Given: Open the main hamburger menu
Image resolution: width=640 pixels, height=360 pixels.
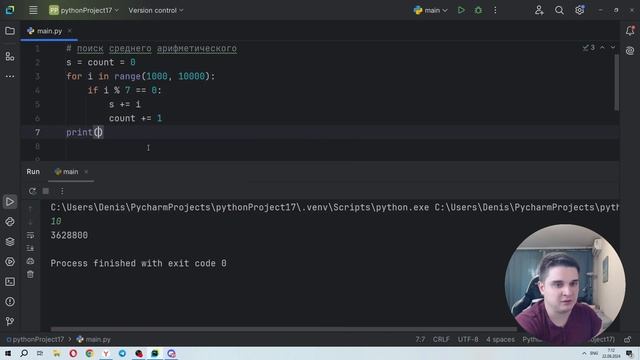Looking at the screenshot, I should coord(33,10).
